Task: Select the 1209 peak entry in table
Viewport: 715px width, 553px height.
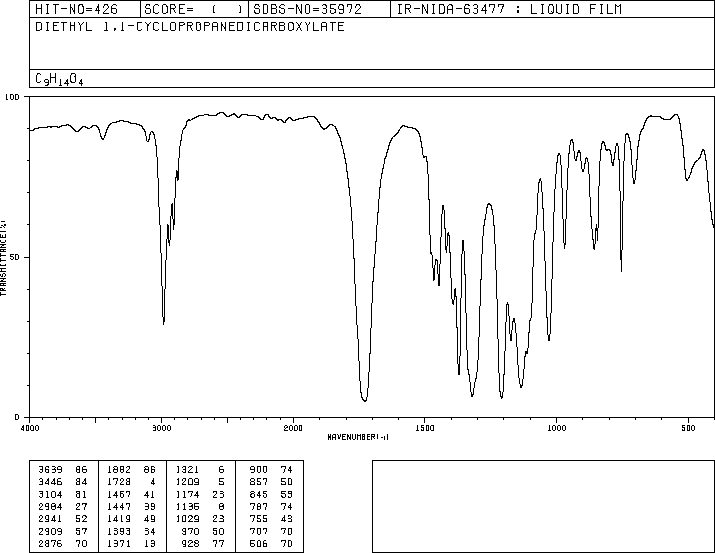Action: 200,482
